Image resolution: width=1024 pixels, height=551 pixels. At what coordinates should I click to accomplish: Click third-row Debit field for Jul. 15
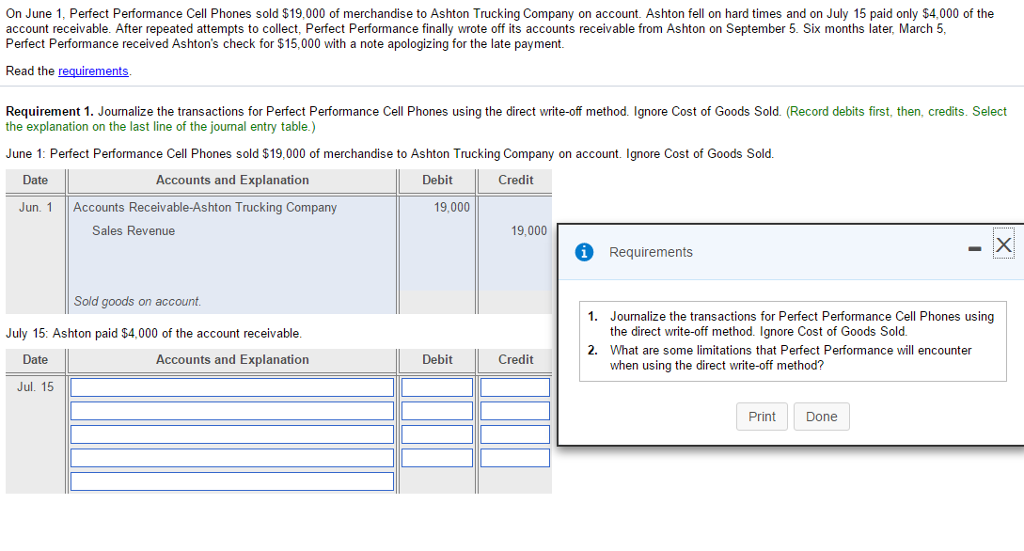437,434
